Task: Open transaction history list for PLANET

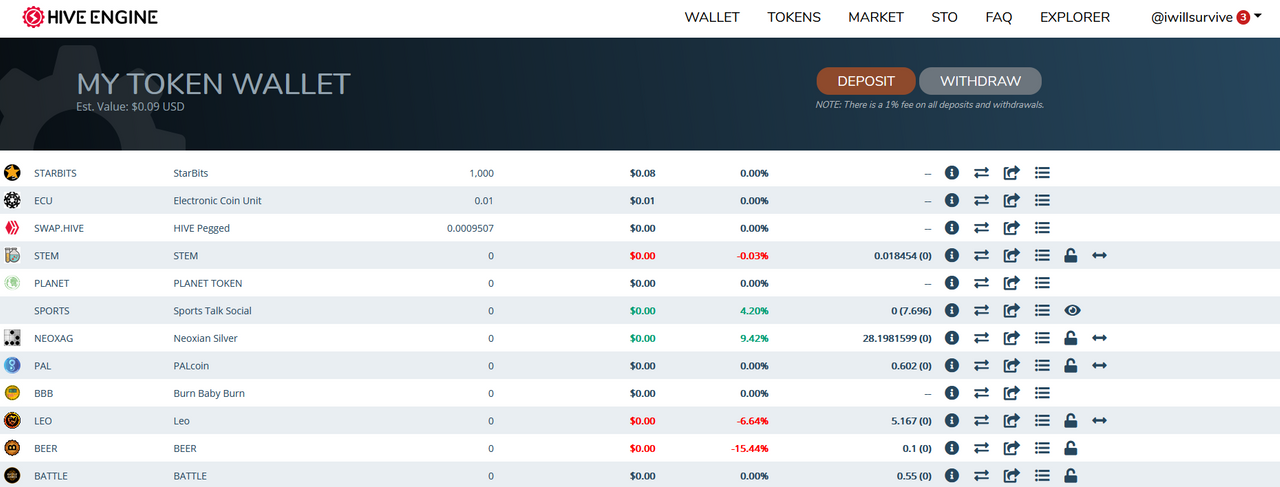Action: [x=1042, y=283]
